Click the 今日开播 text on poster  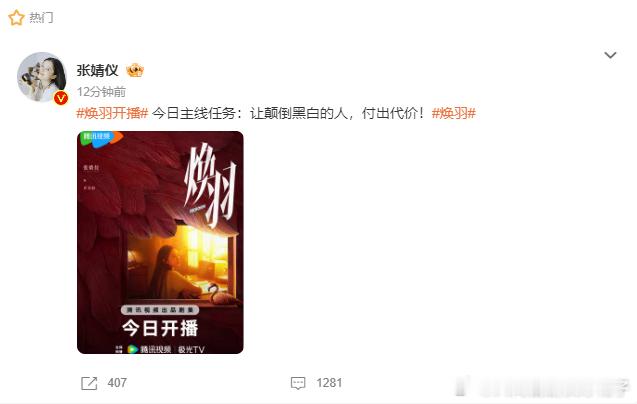point(160,328)
